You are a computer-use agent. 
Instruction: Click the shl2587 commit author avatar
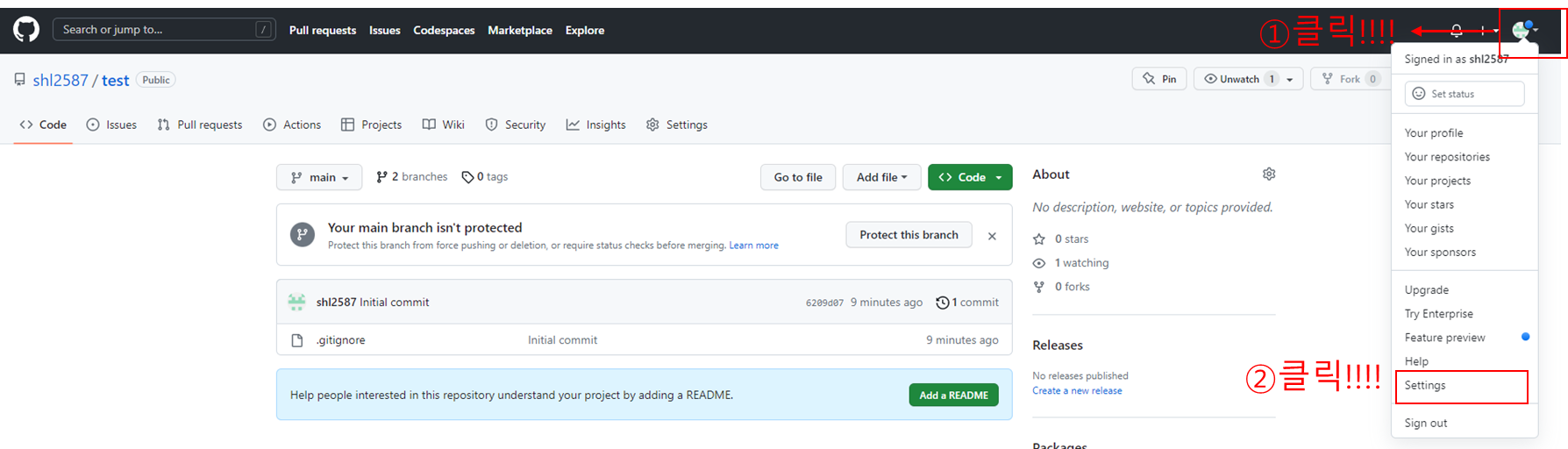(296, 303)
